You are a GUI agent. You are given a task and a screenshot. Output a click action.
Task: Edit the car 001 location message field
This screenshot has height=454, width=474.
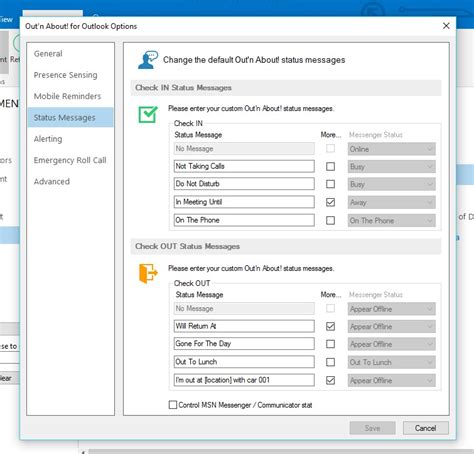click(x=244, y=380)
